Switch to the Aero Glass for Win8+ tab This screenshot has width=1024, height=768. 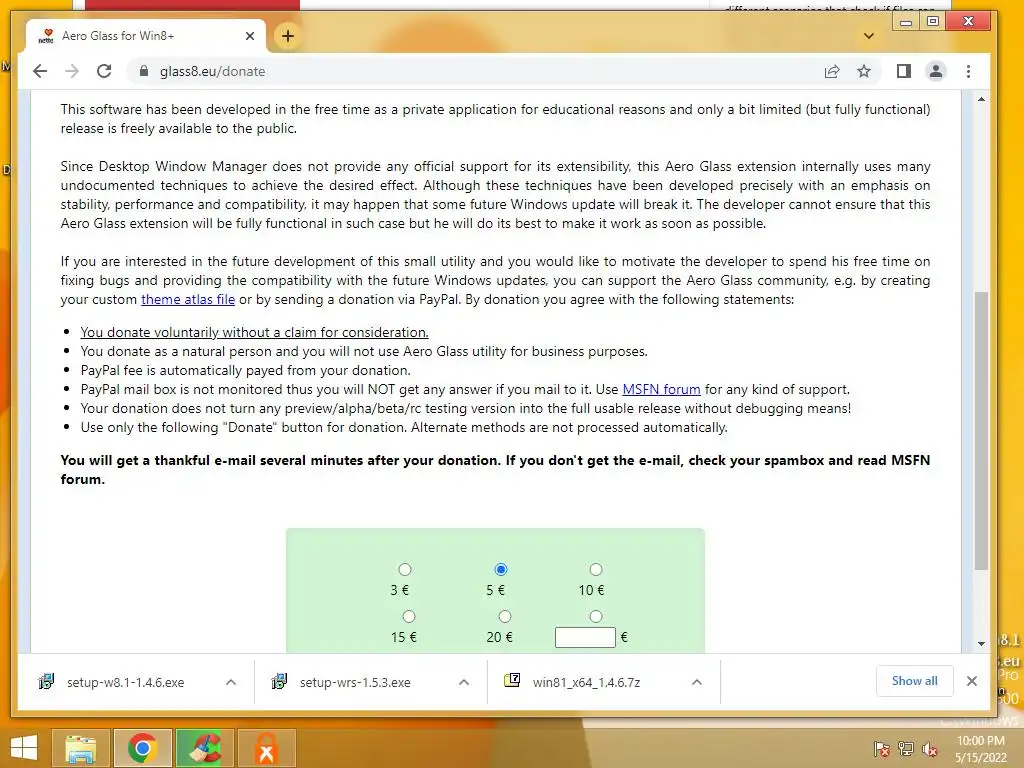click(x=146, y=36)
